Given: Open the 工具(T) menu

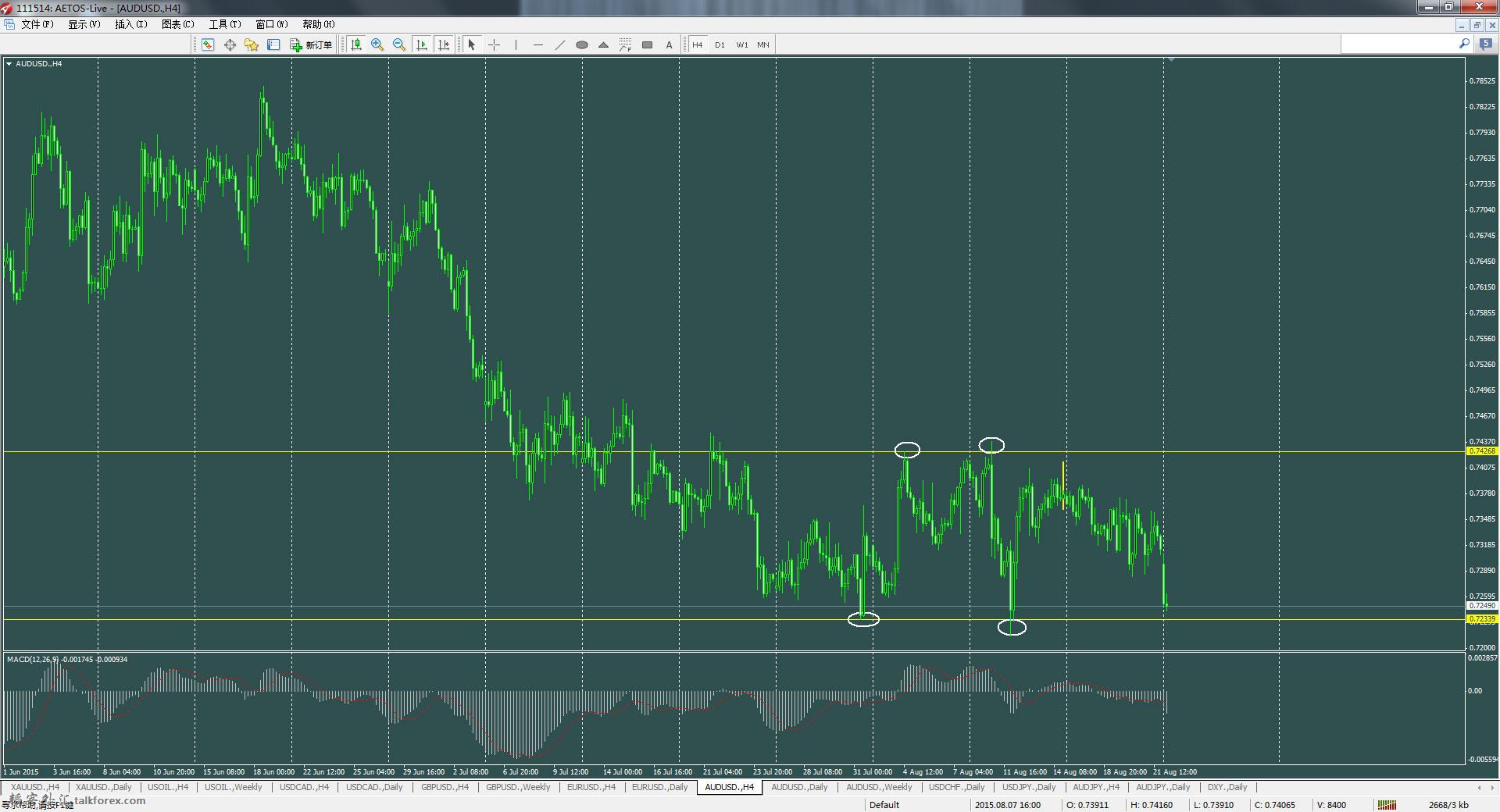Looking at the screenshot, I should click(225, 24).
